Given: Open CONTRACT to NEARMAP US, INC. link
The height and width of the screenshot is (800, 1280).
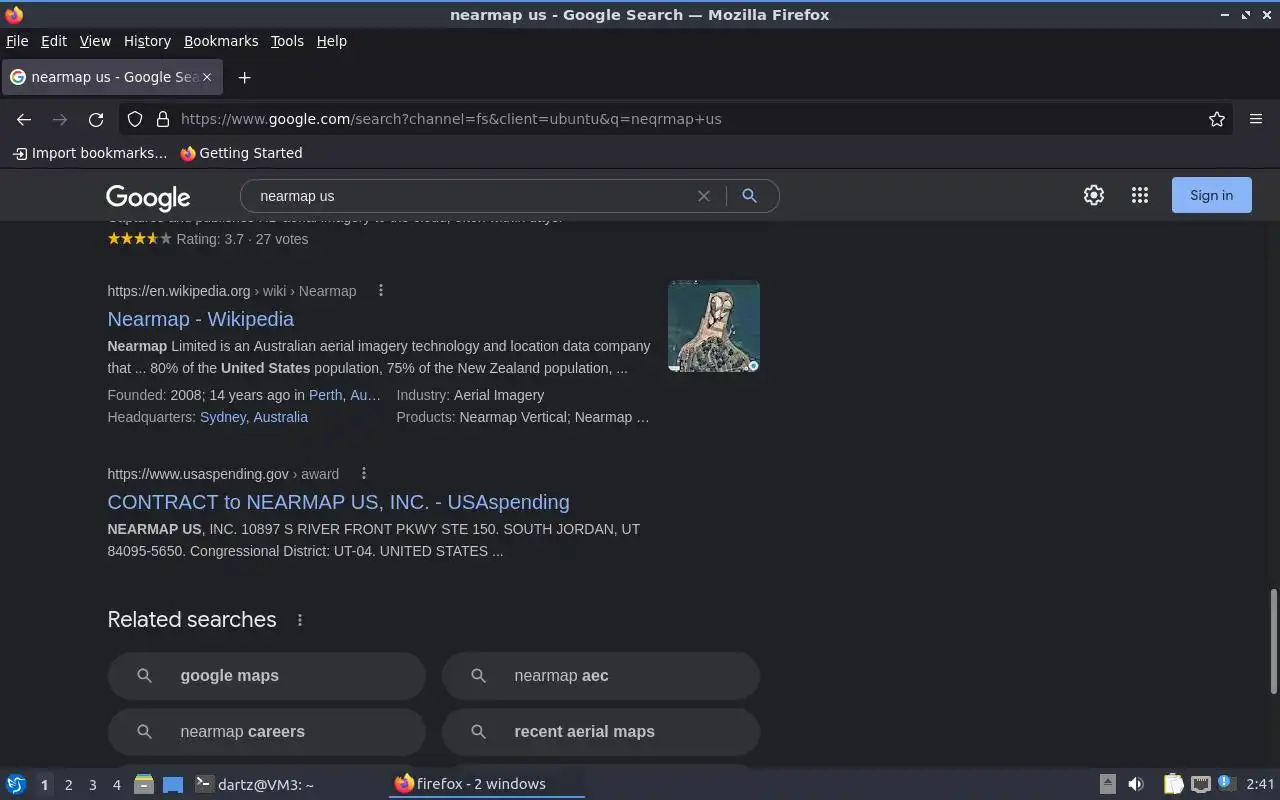Looking at the screenshot, I should [x=338, y=502].
